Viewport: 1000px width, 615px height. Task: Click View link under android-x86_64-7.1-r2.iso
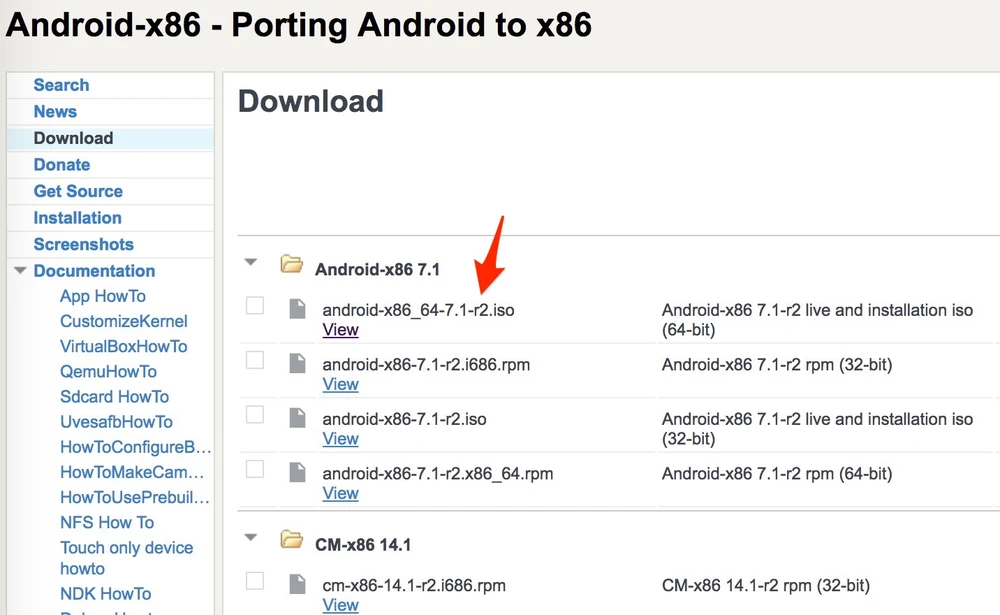click(x=340, y=330)
